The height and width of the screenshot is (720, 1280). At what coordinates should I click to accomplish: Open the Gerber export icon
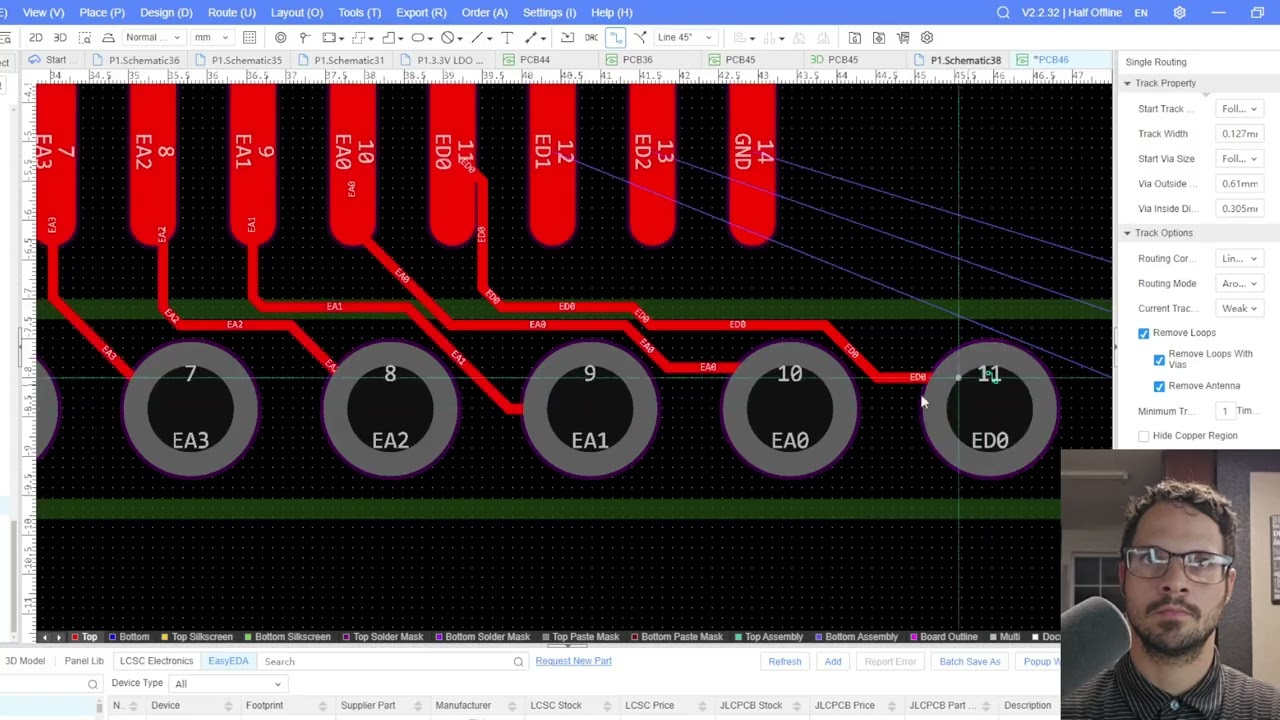[855, 38]
